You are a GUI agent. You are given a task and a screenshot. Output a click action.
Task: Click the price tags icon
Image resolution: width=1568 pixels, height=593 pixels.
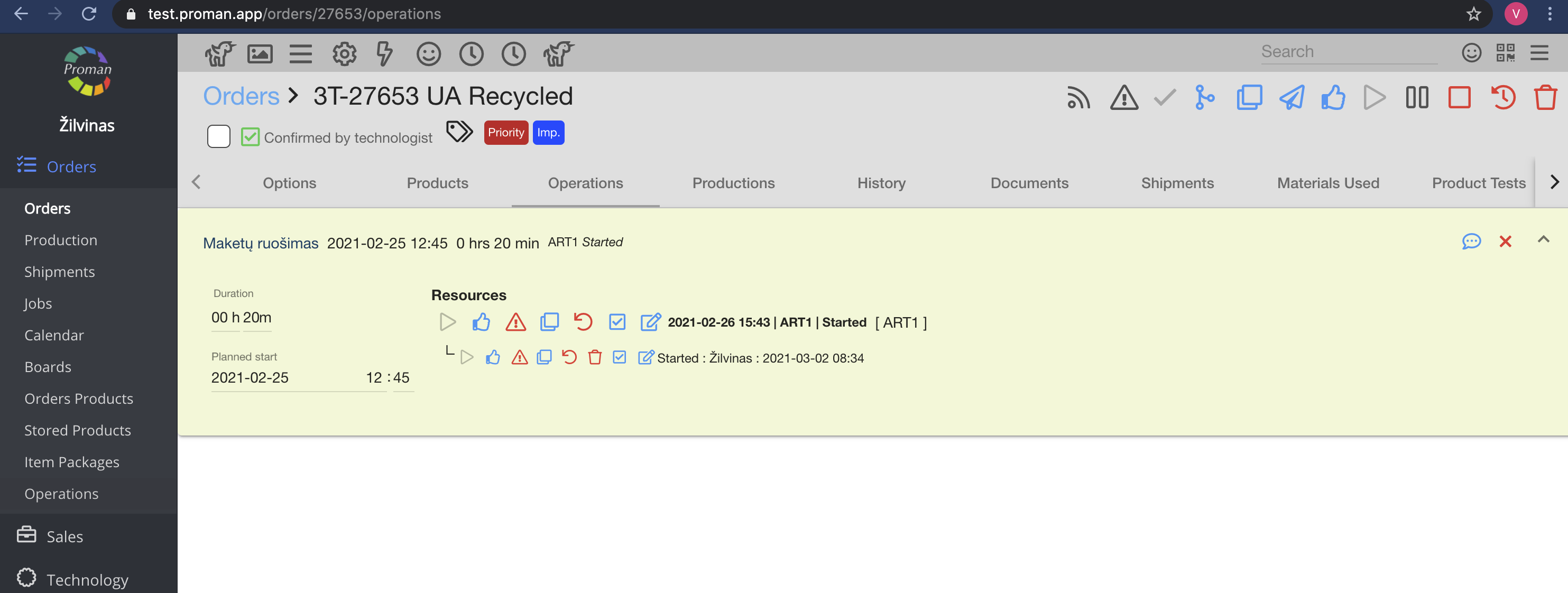tap(459, 132)
